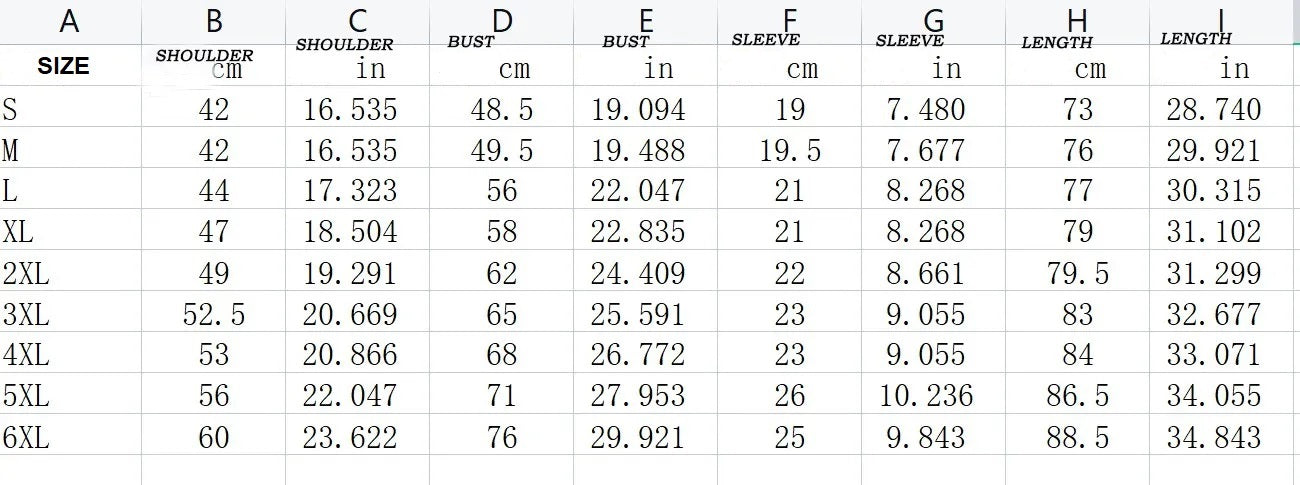Click the SIZE header cell
Image resolution: width=1300 pixels, height=485 pixels.
(63, 66)
